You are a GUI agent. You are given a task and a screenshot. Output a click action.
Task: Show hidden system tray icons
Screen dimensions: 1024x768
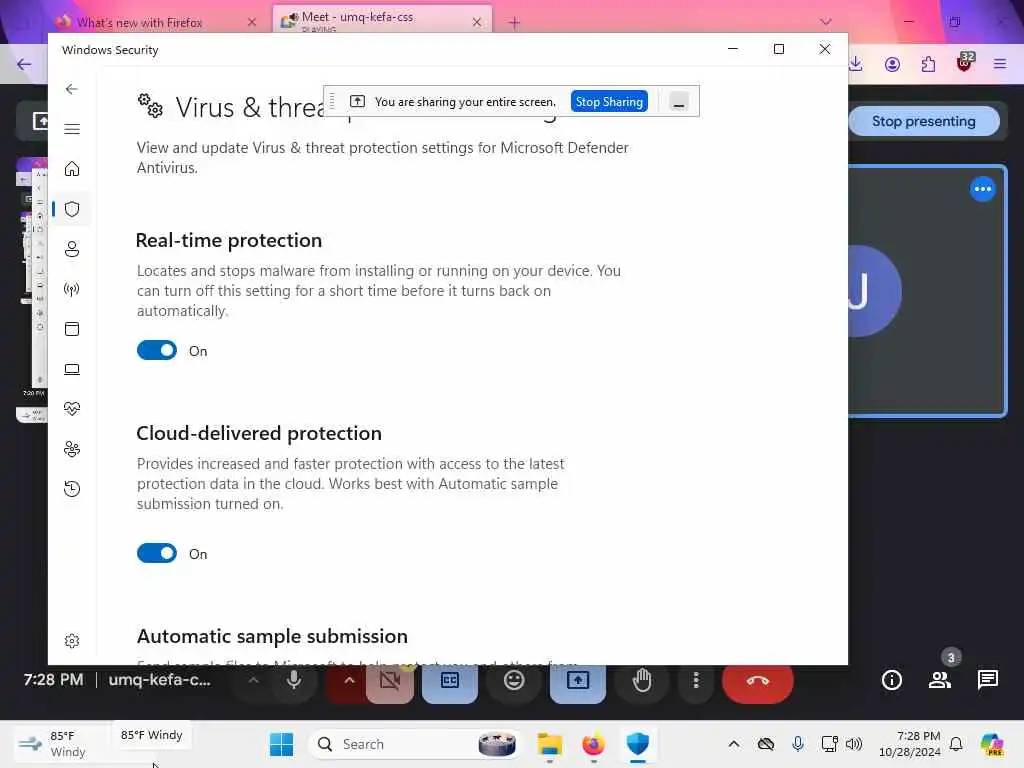pyautogui.click(x=734, y=744)
